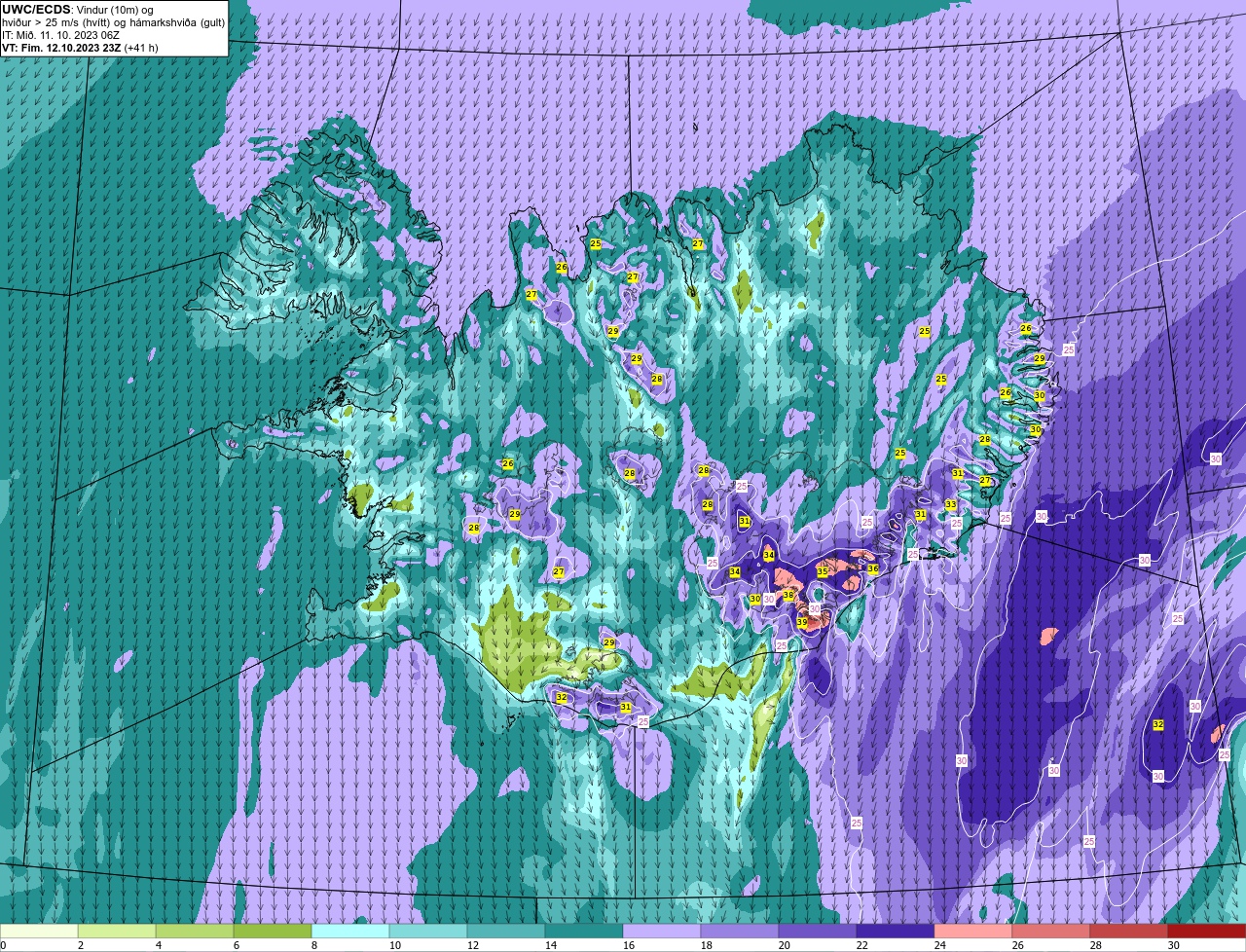Click the 12–14 m/s teal legend swatch

pos(506,932)
